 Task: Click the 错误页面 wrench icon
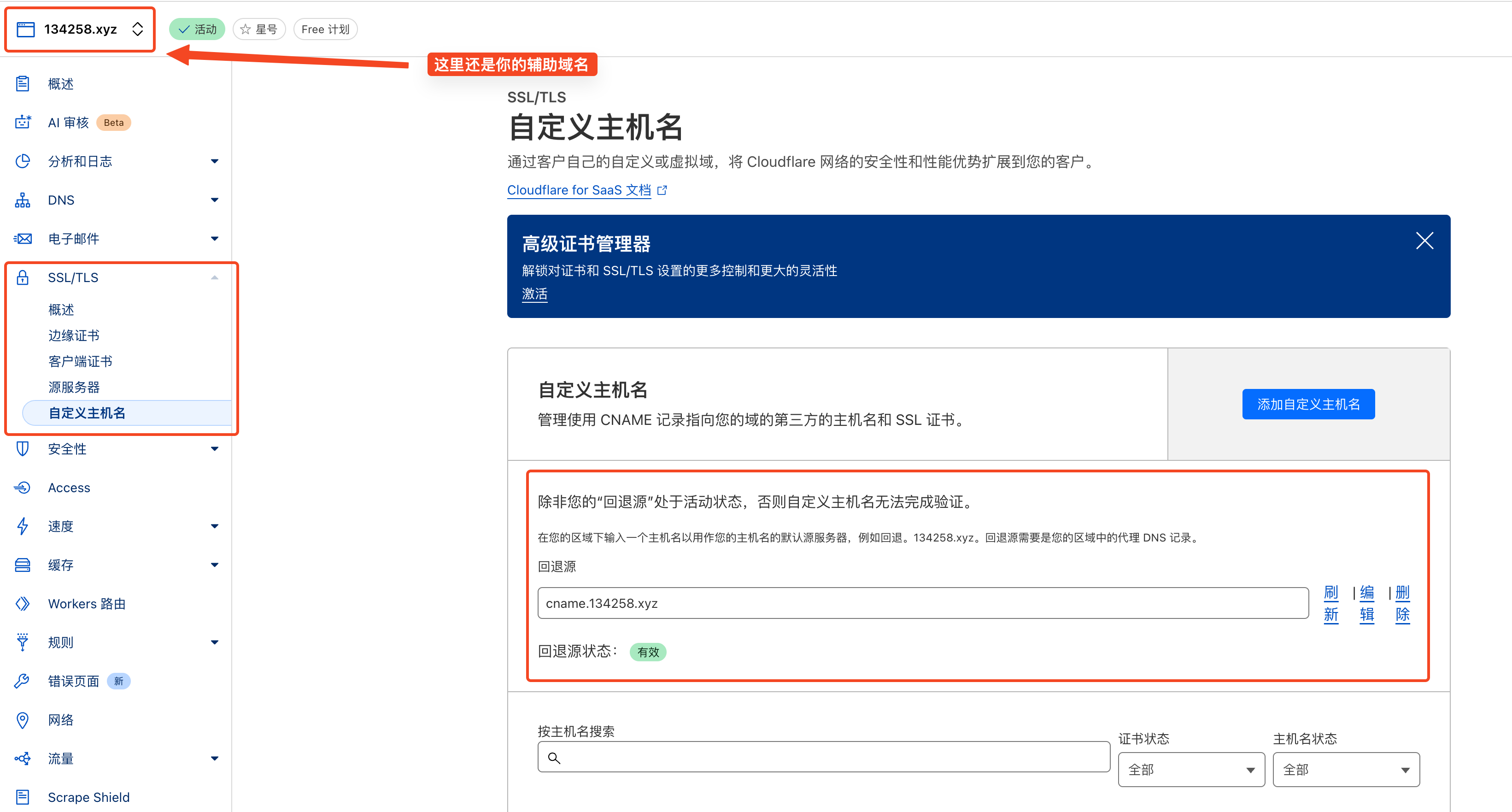22,681
